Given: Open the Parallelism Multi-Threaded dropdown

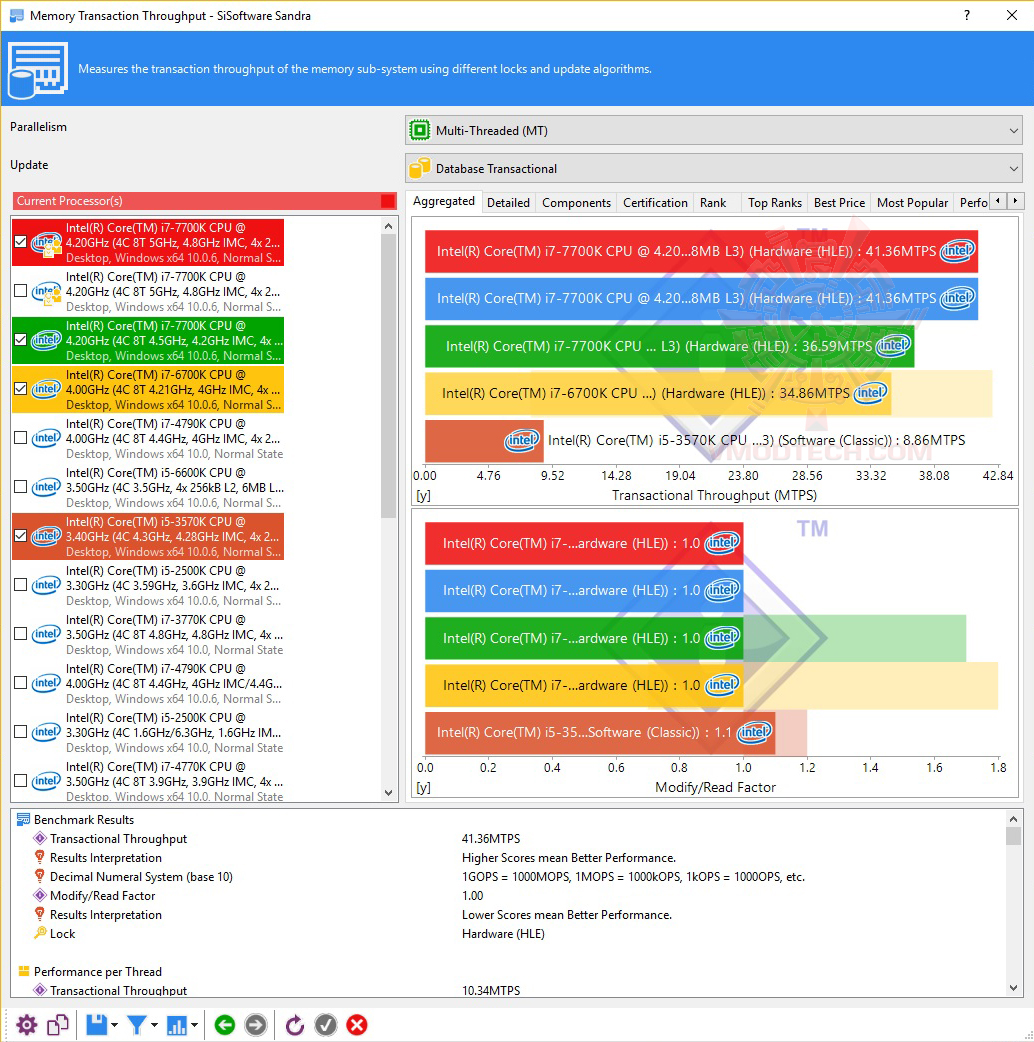Looking at the screenshot, I should pos(714,130).
